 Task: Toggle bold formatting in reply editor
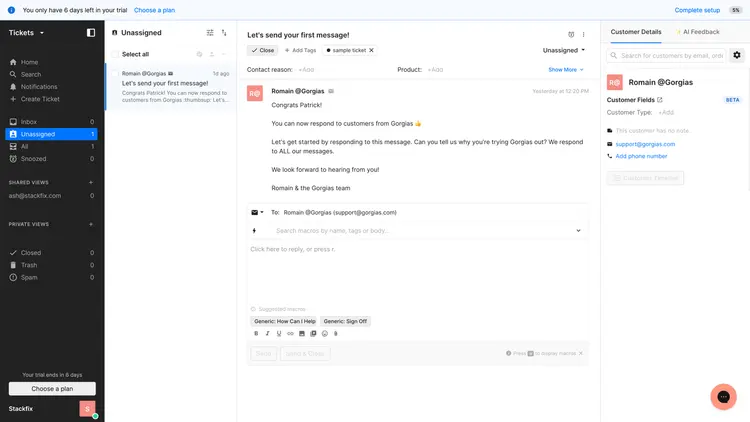click(256, 333)
